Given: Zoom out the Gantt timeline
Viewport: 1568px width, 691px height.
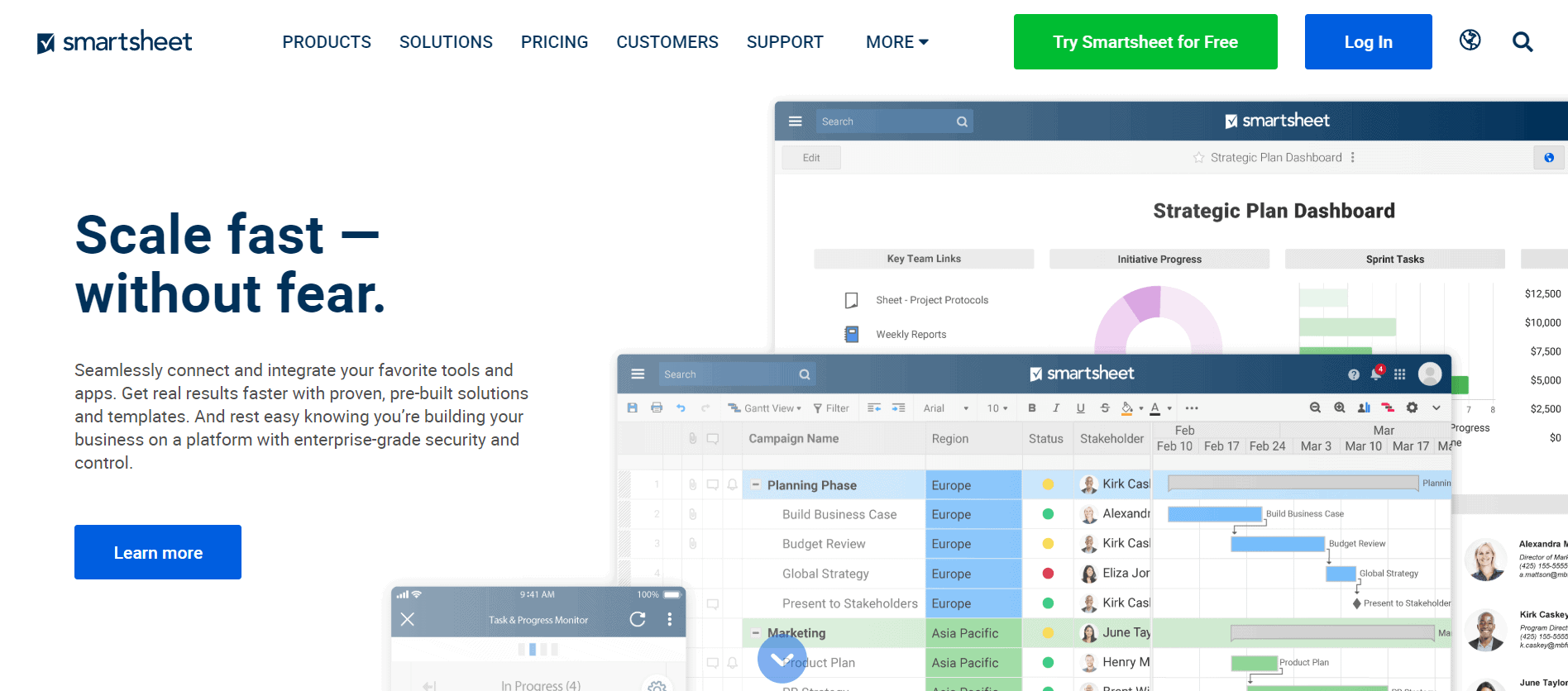Looking at the screenshot, I should (x=1315, y=407).
